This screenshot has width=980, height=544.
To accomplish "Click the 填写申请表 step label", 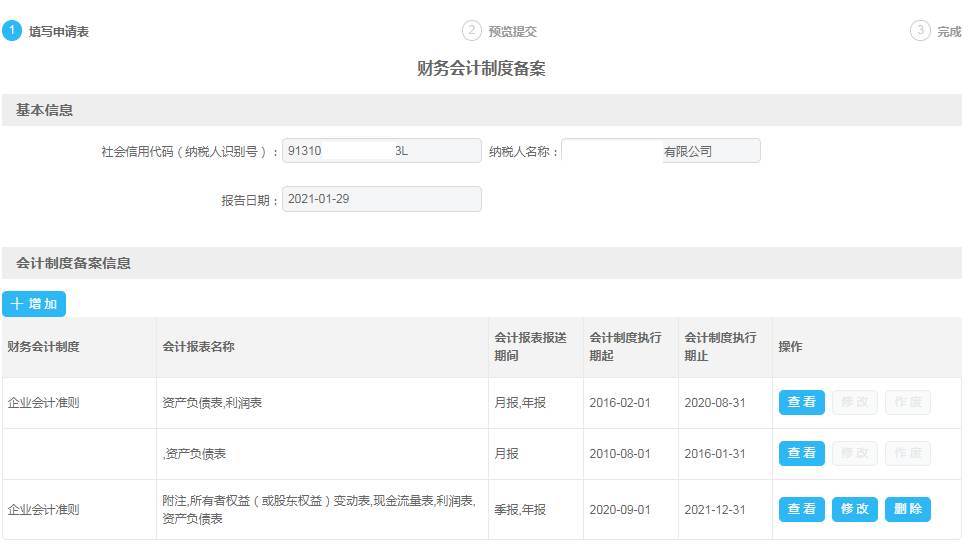I will 59,31.
